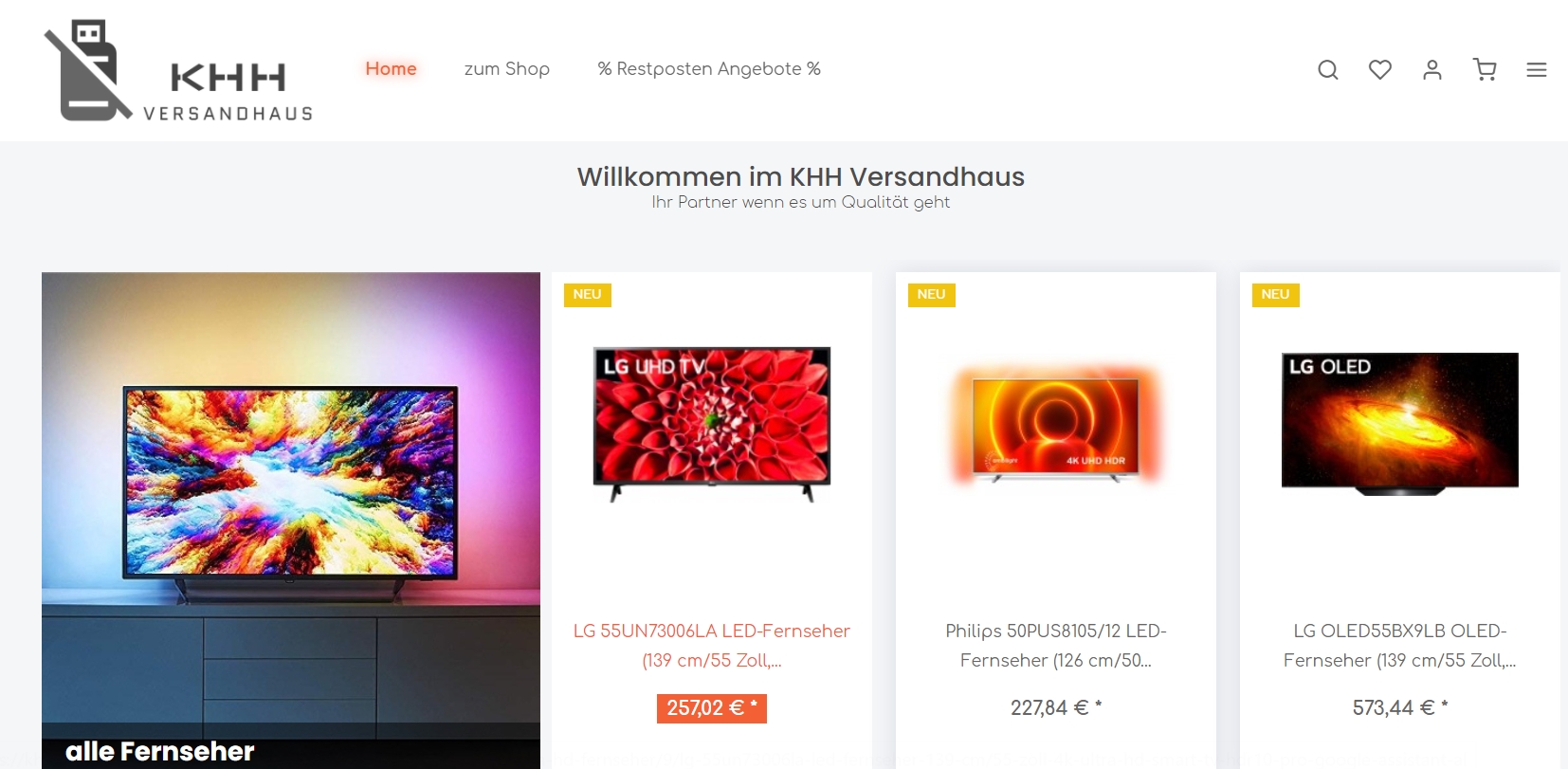
Task: Open Philips 50PUS8105/12 LED-Fernseher link
Action: 1055,646
